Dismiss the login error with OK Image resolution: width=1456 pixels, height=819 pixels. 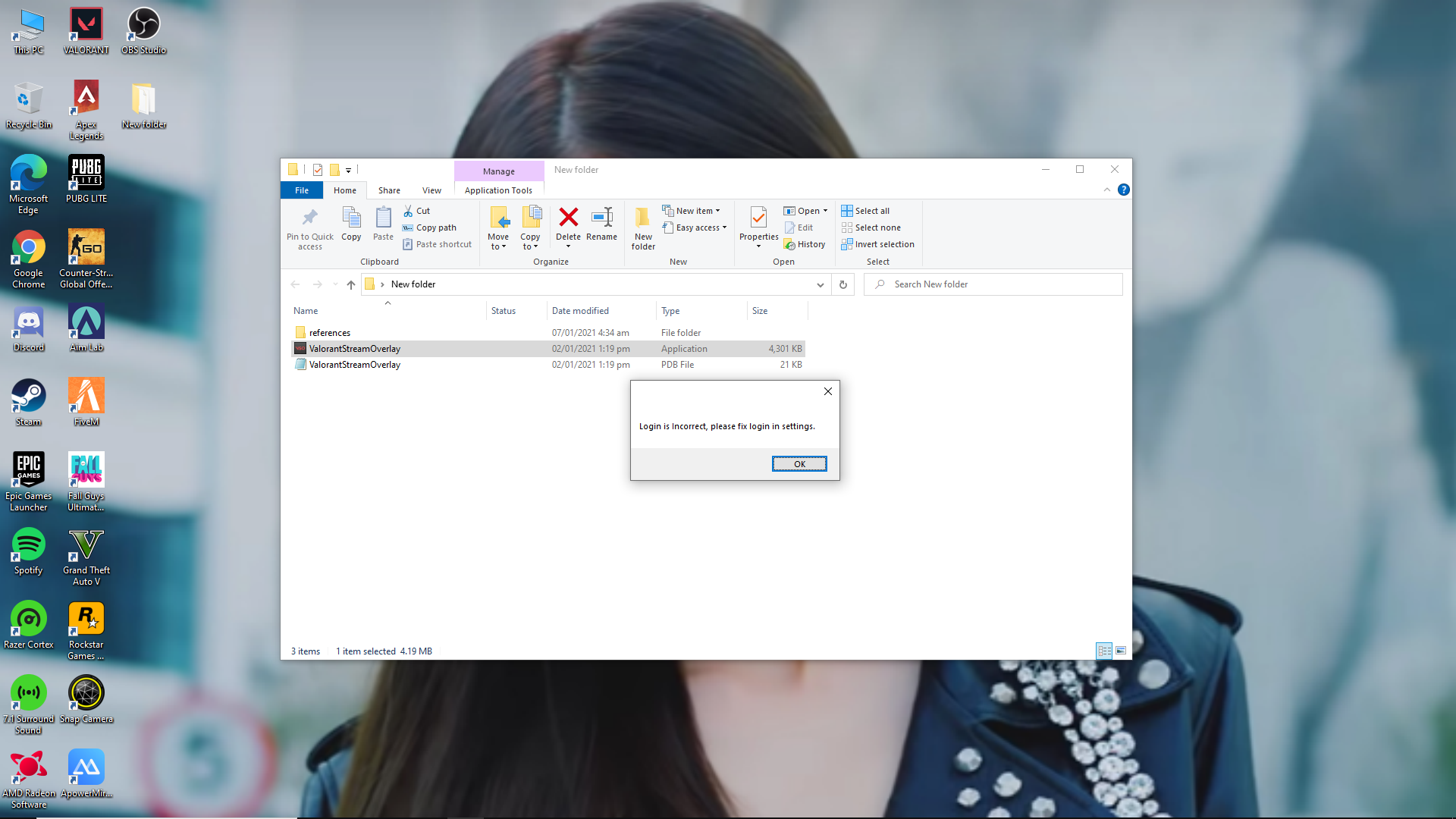tap(799, 463)
